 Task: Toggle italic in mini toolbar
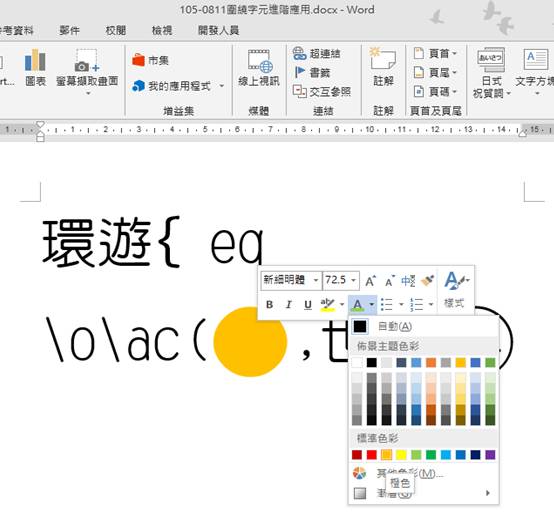[x=289, y=305]
